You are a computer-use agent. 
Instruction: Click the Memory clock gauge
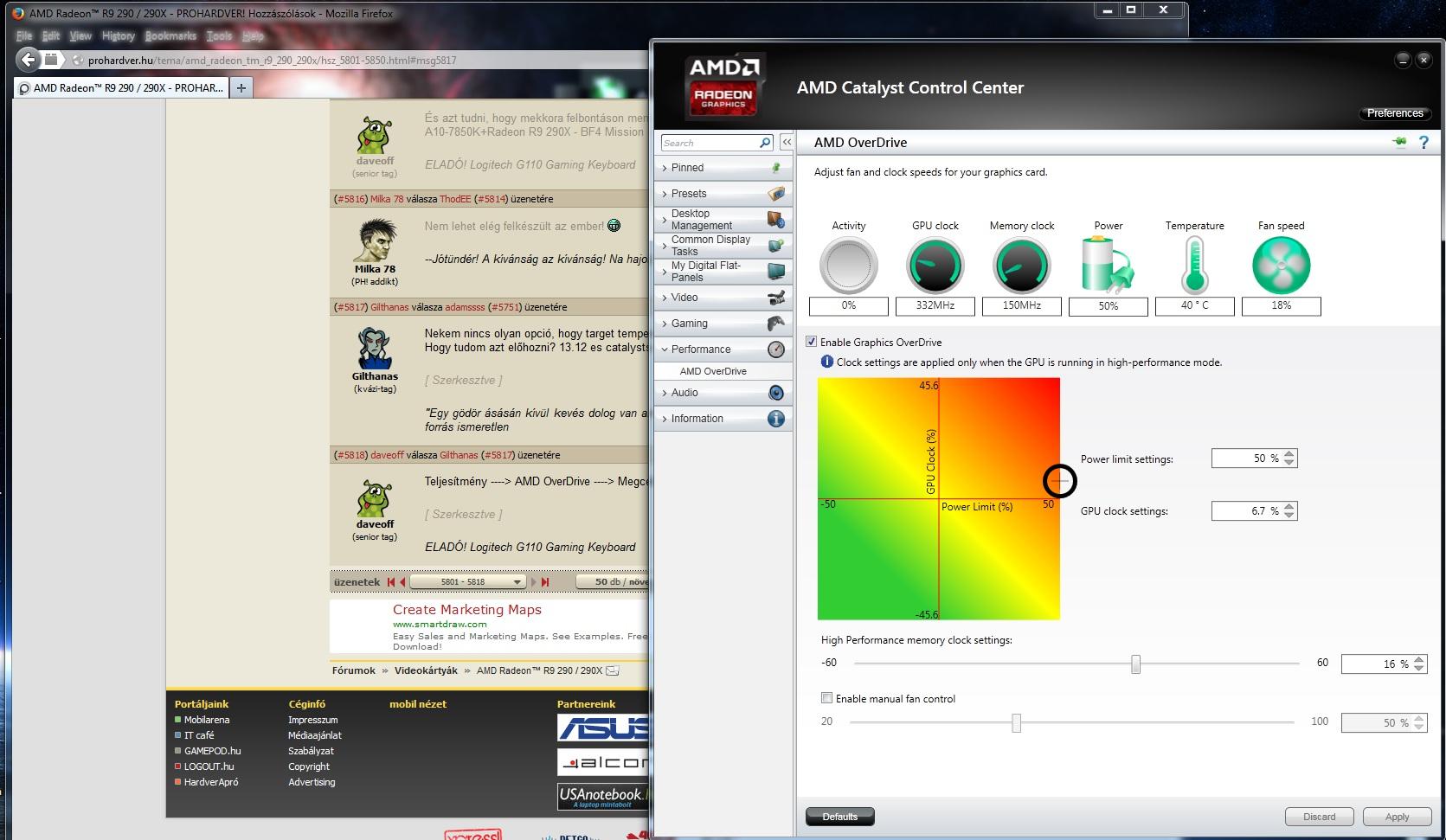(1022, 266)
